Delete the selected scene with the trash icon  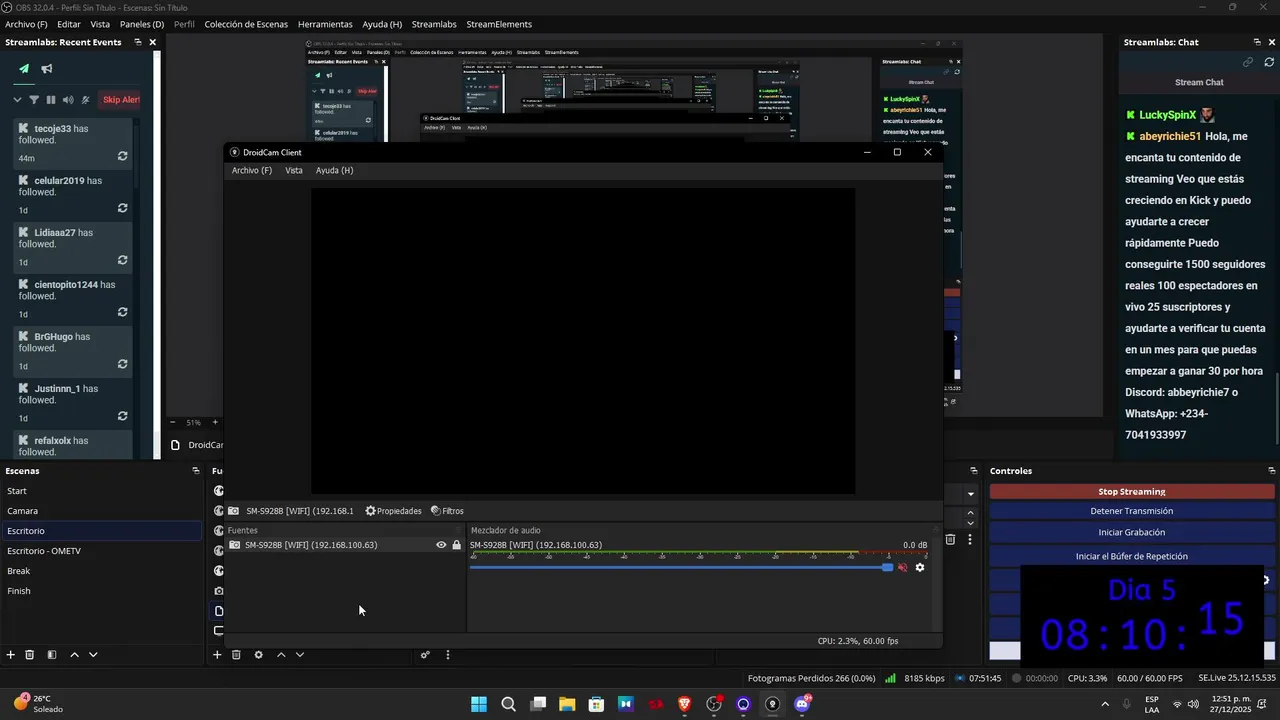[x=30, y=655]
